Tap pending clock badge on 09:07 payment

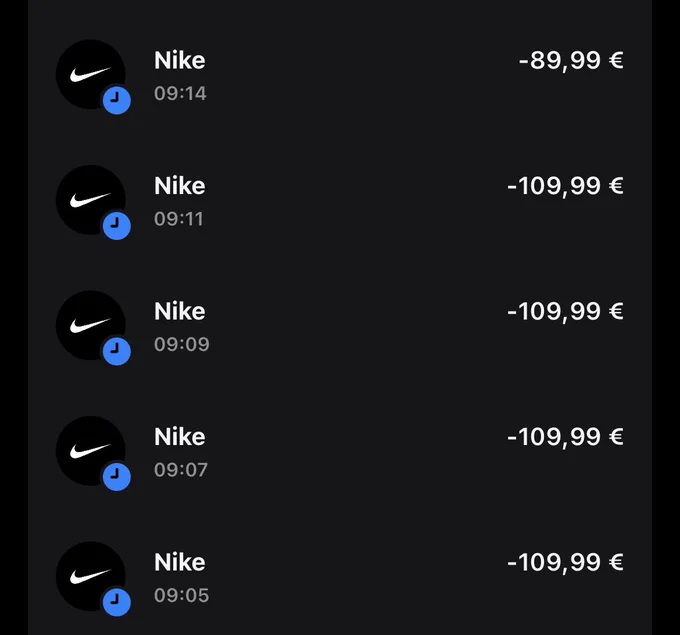coord(117,477)
